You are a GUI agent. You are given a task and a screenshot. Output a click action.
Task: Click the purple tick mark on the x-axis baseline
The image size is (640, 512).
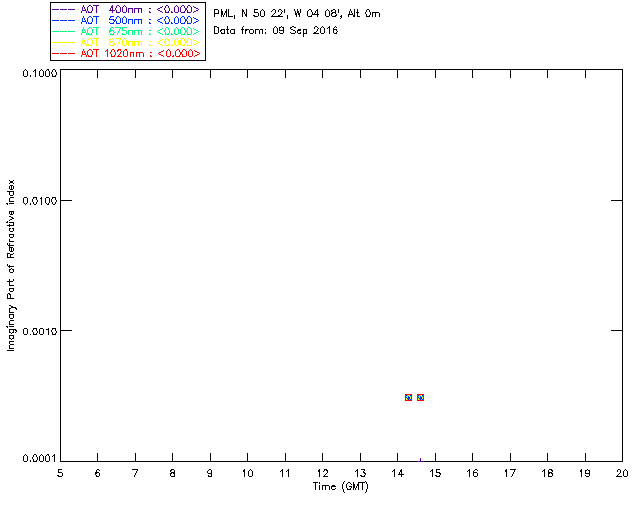[x=420, y=460]
